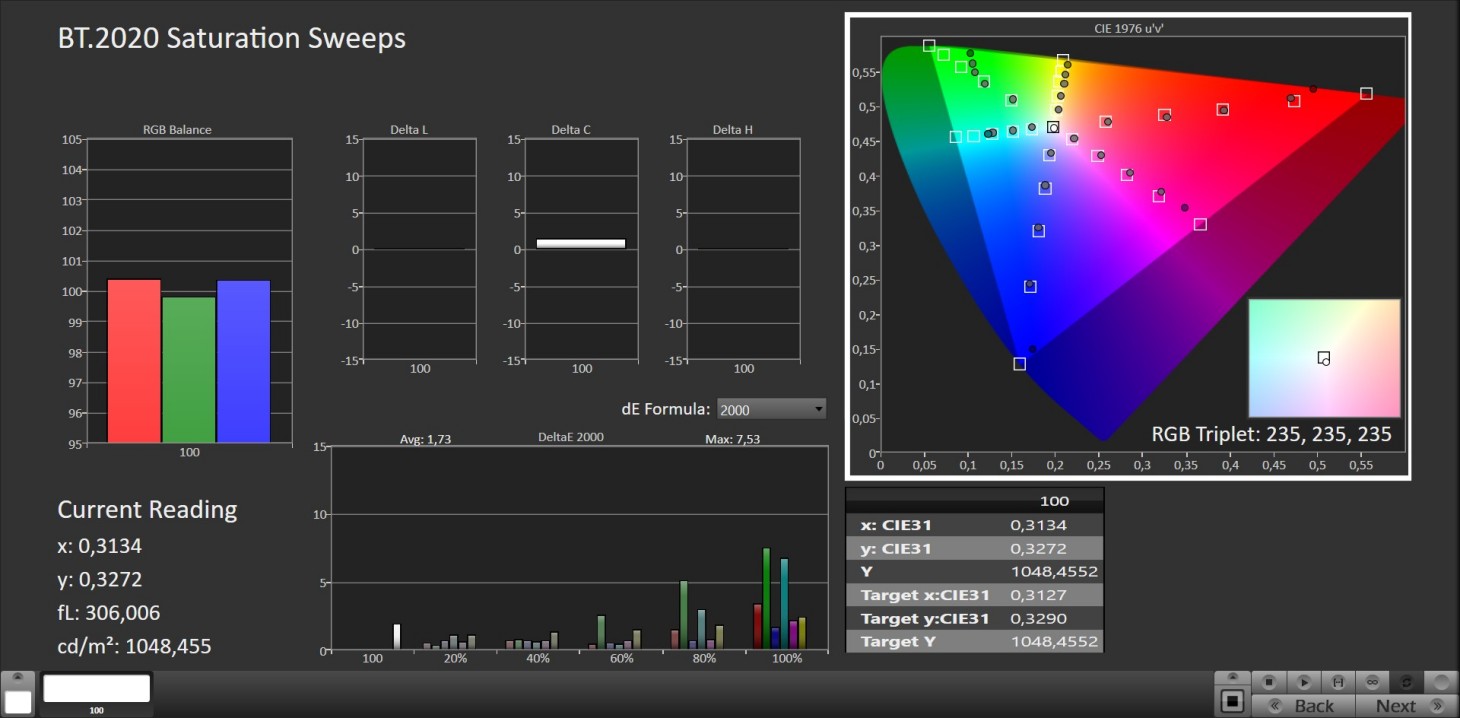Expand the panel above the white swatch
Screen dimensions: 1460x718
click(x=18, y=678)
